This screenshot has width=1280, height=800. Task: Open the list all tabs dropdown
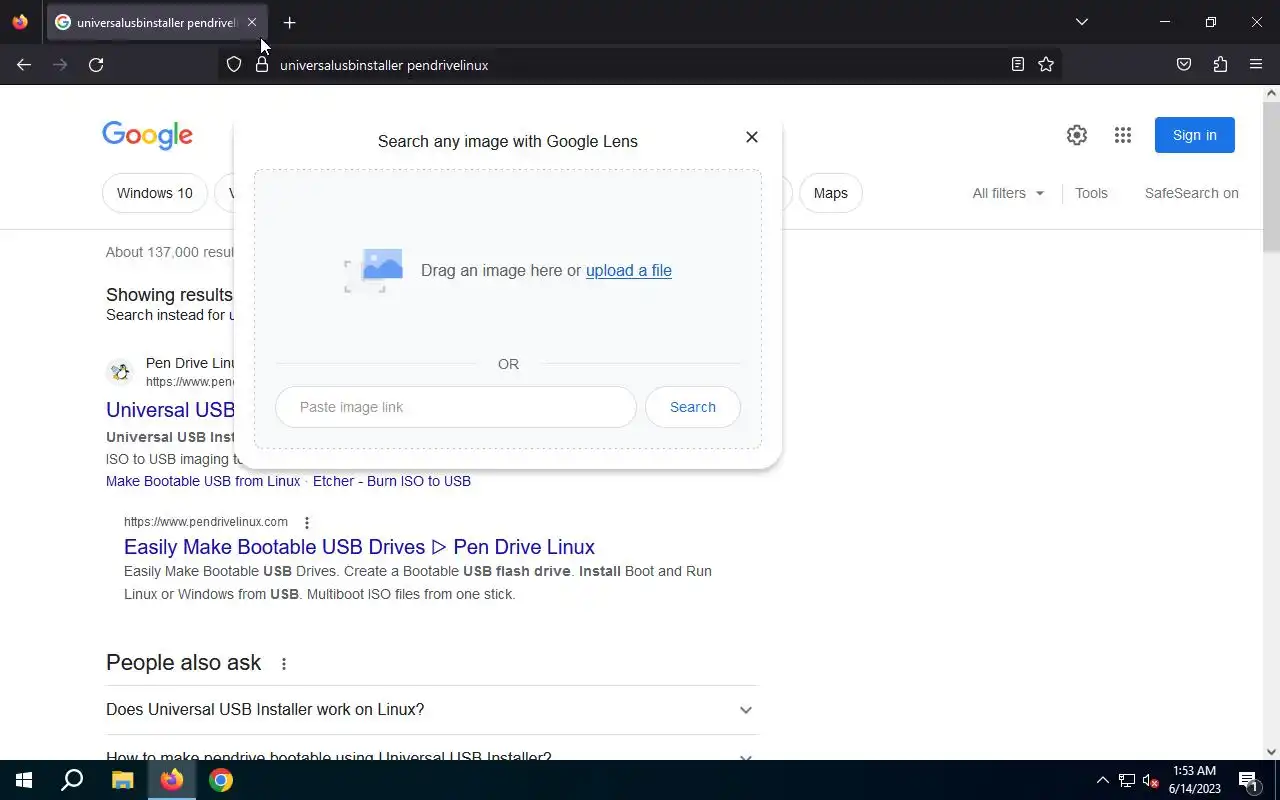pyautogui.click(x=1081, y=22)
